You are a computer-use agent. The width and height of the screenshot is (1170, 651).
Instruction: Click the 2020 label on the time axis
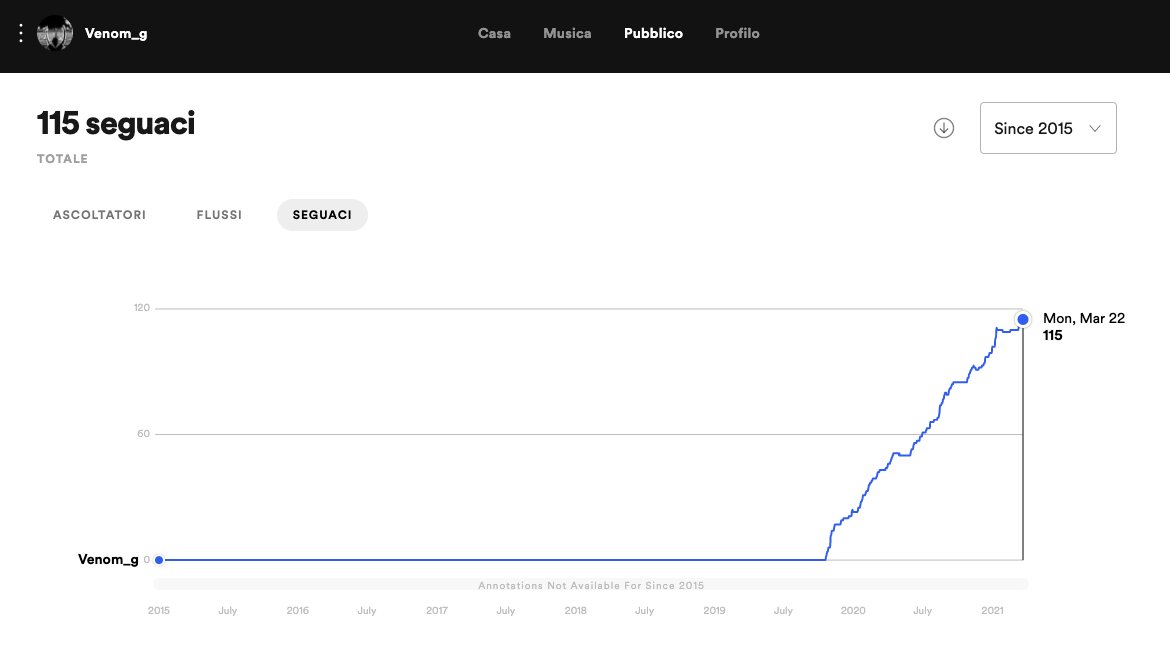(x=853, y=611)
